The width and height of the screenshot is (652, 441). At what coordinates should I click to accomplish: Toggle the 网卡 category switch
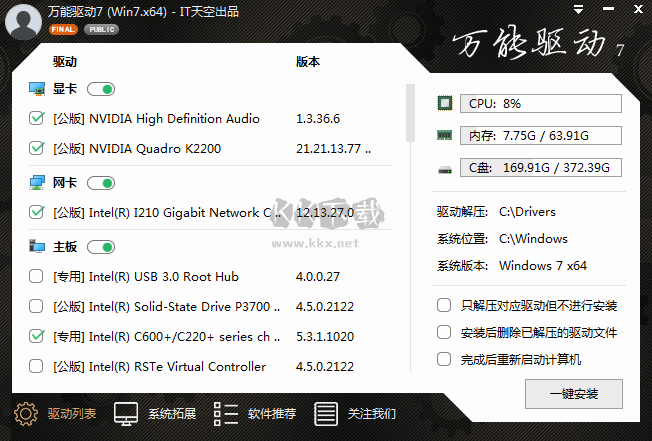pos(101,183)
